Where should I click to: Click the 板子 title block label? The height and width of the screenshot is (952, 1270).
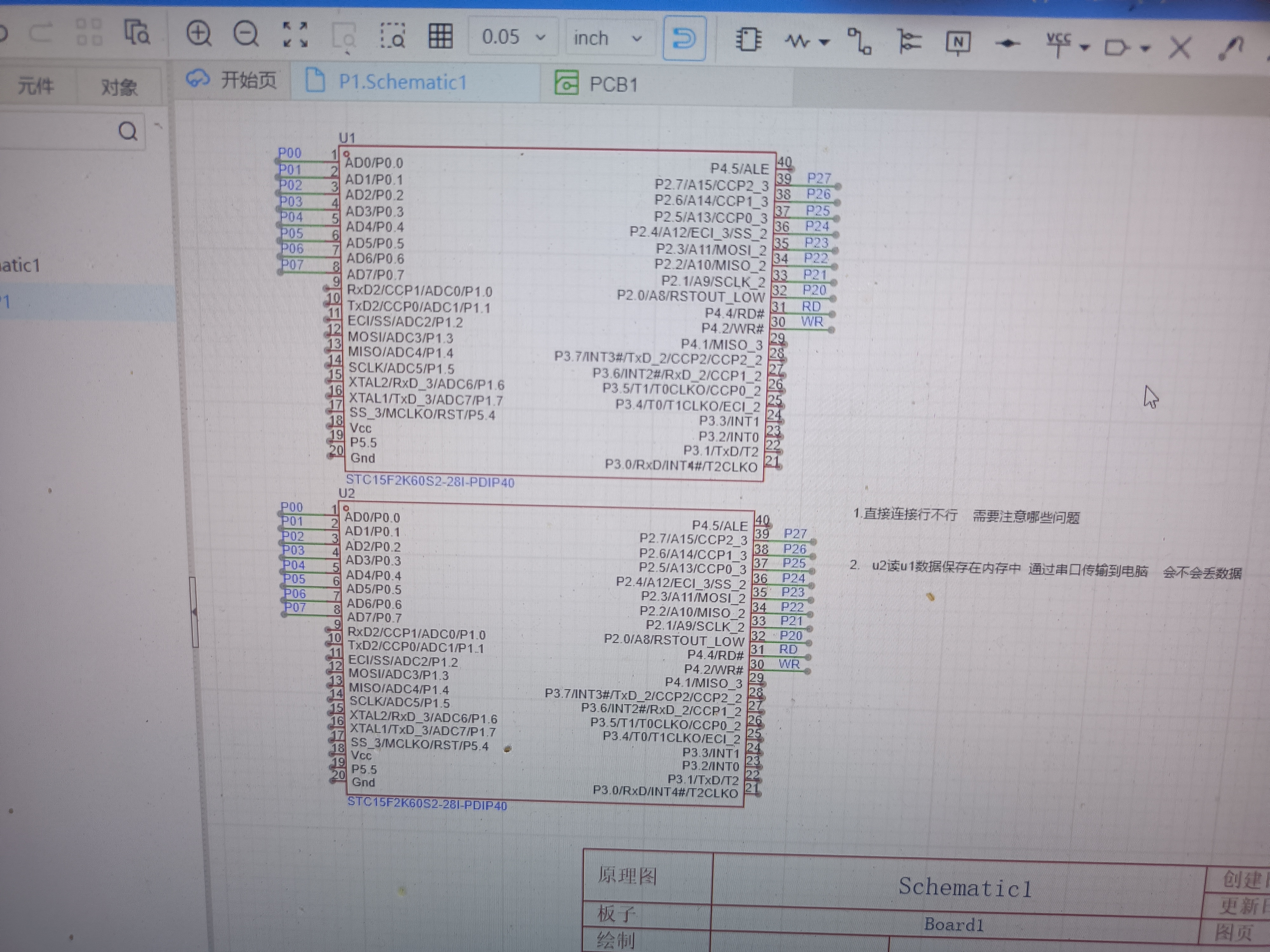click(617, 914)
